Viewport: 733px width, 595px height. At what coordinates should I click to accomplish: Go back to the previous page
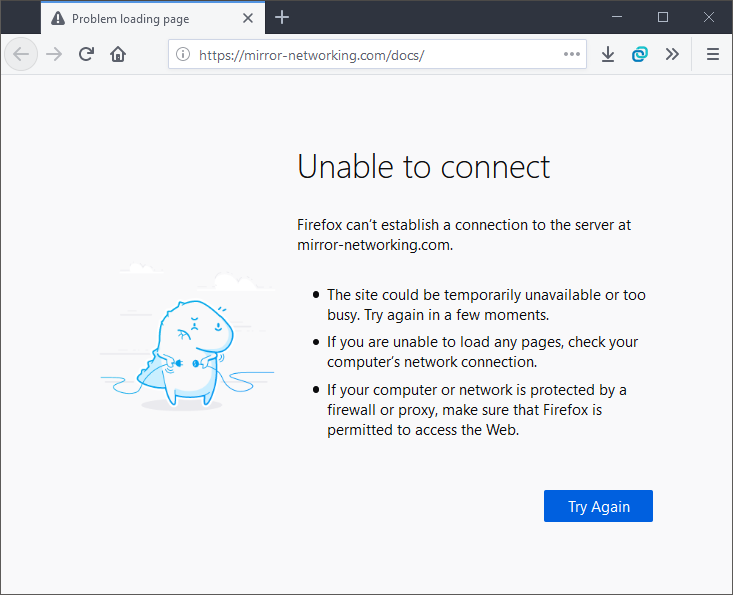coord(21,54)
